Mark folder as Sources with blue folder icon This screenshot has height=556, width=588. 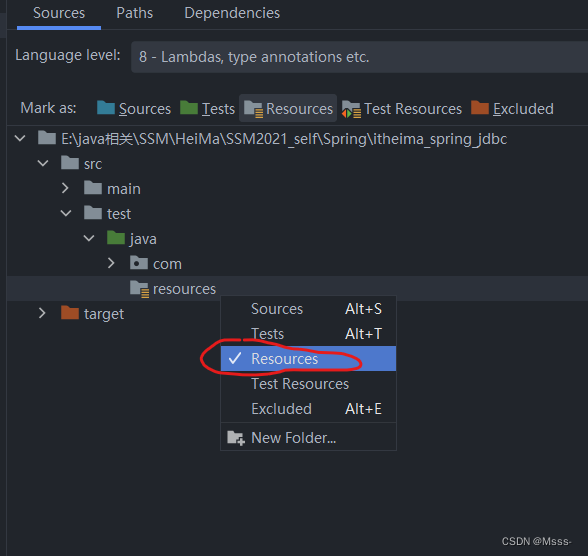pos(133,109)
